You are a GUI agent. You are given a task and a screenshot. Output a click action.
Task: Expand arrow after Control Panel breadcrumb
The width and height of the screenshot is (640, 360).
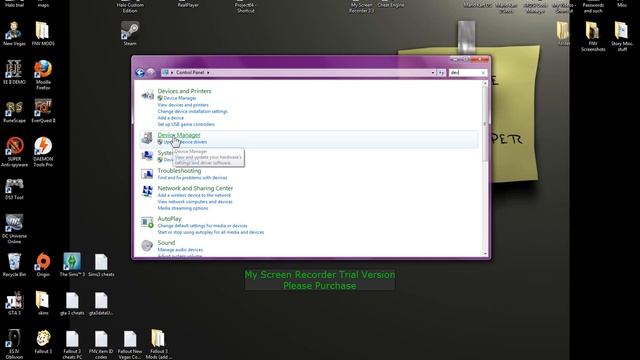click(x=208, y=73)
